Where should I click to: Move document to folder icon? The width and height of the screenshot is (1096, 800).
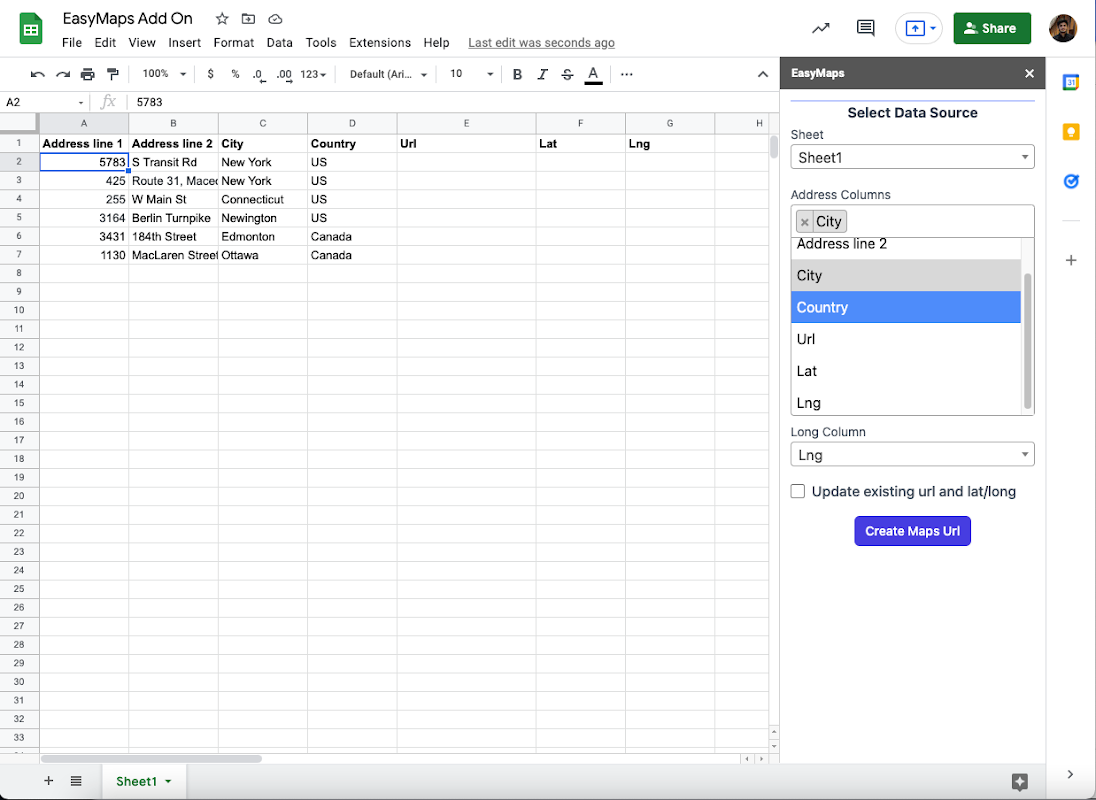click(x=248, y=19)
